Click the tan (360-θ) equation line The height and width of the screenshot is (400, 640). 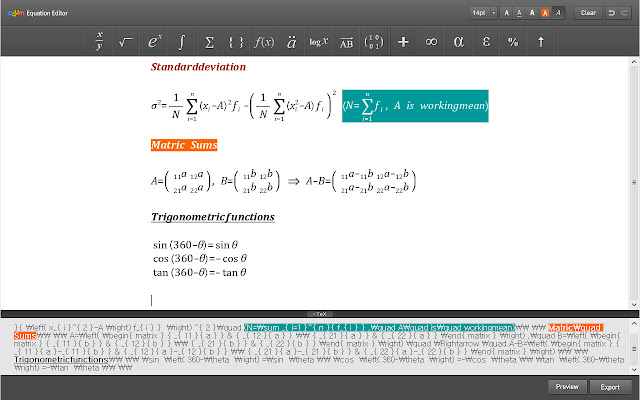point(200,272)
